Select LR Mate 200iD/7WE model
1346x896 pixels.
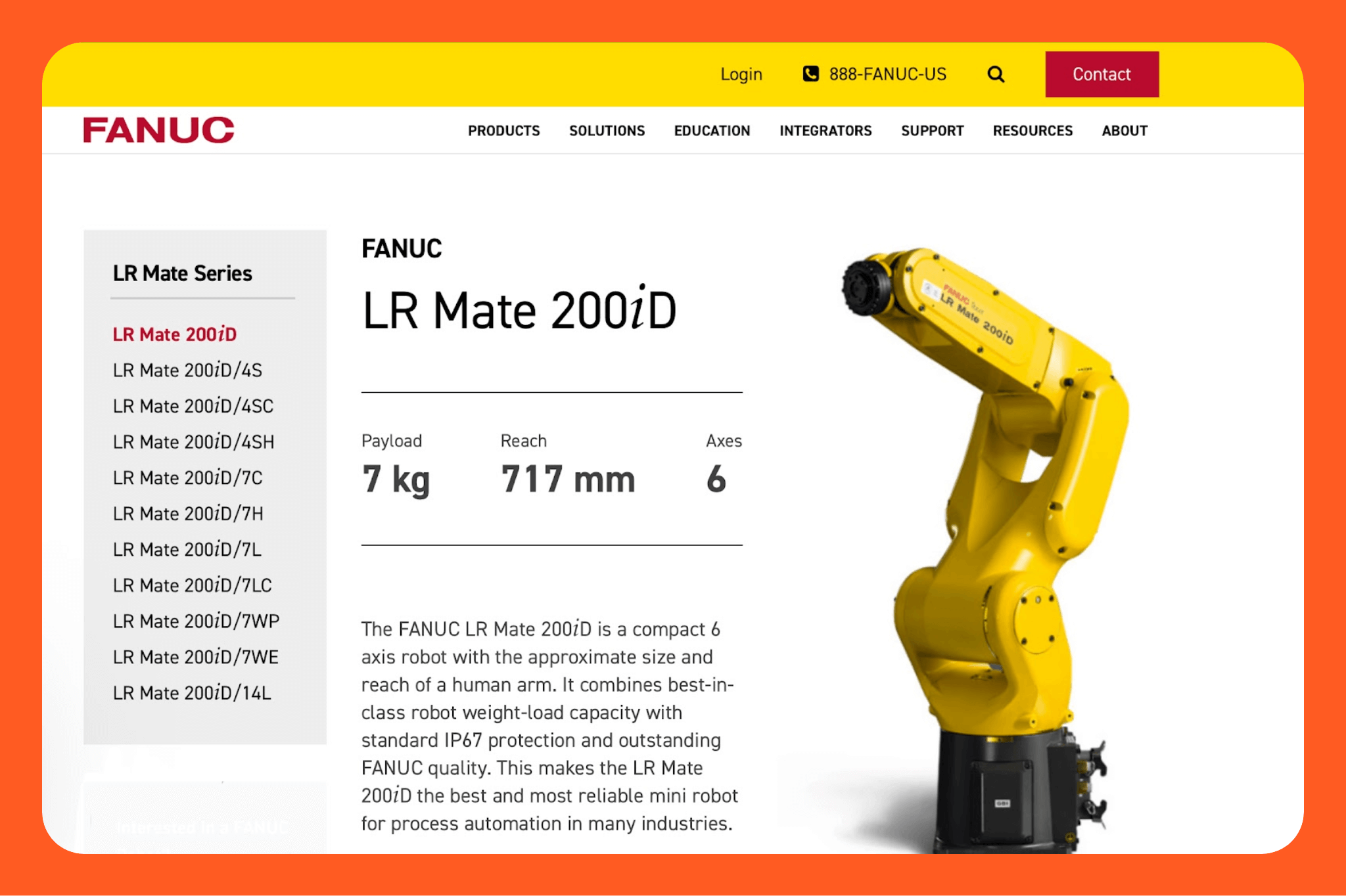click(x=196, y=657)
